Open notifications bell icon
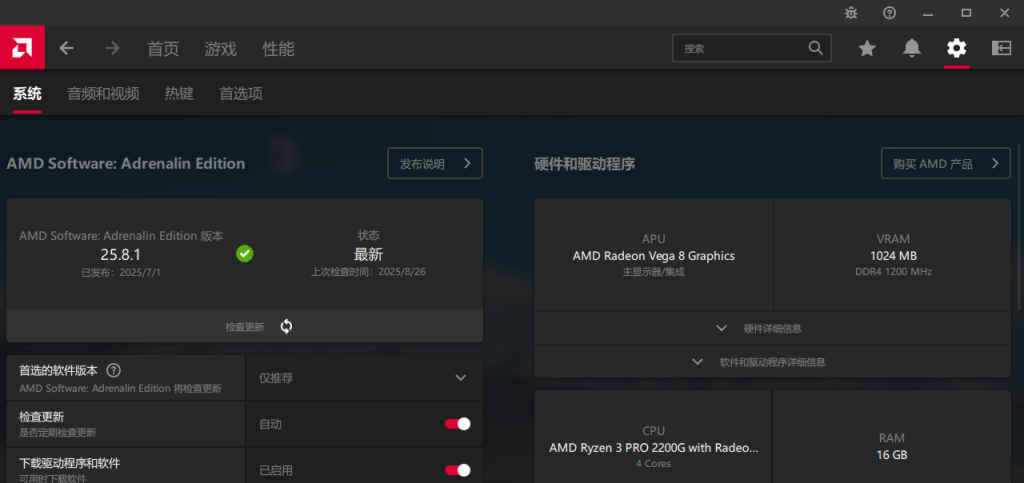Screen dimensions: 1024x483 click(912, 48)
